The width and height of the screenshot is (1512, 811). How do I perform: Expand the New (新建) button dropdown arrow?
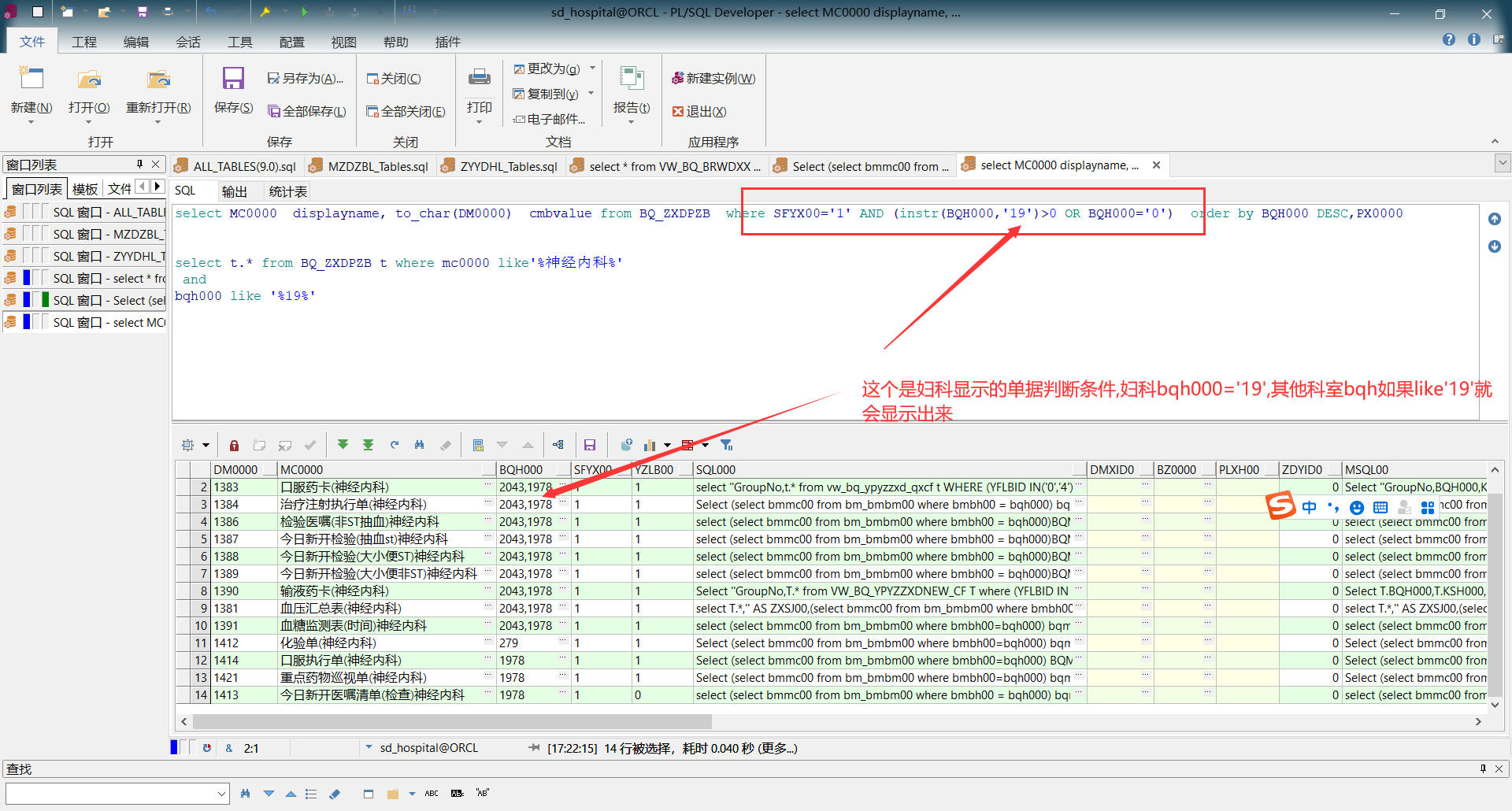click(31, 122)
